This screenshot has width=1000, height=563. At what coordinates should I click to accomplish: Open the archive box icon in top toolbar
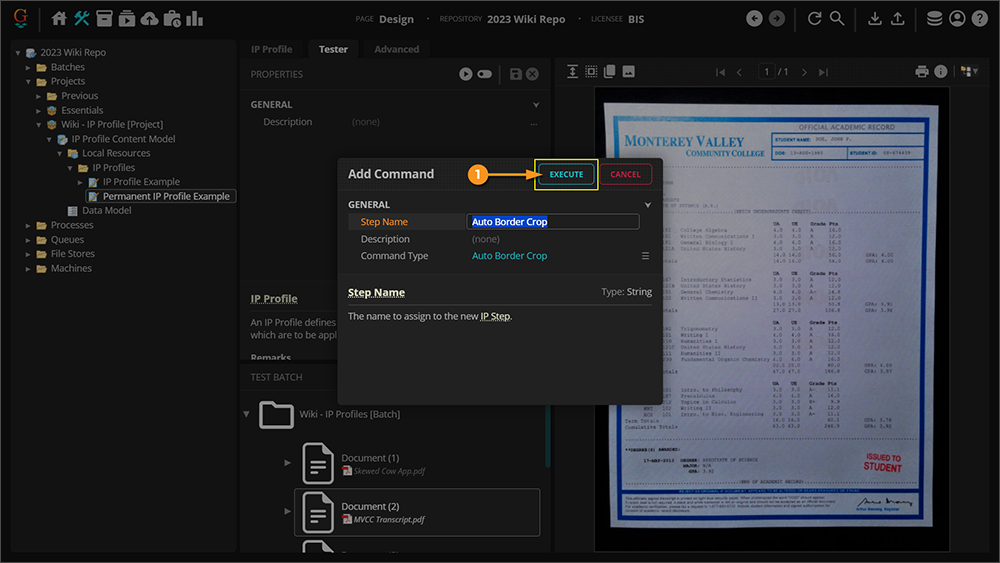(x=104, y=18)
